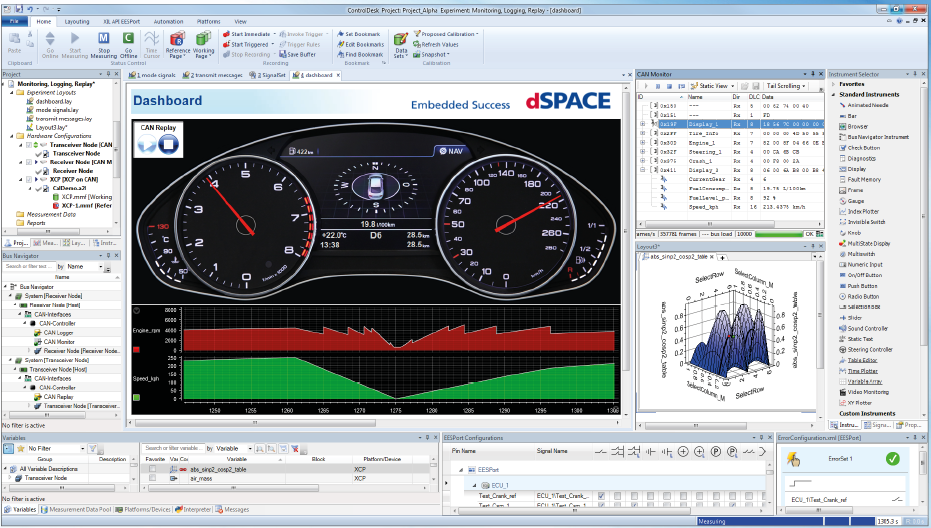Open the Reference Page icon

click(178, 39)
